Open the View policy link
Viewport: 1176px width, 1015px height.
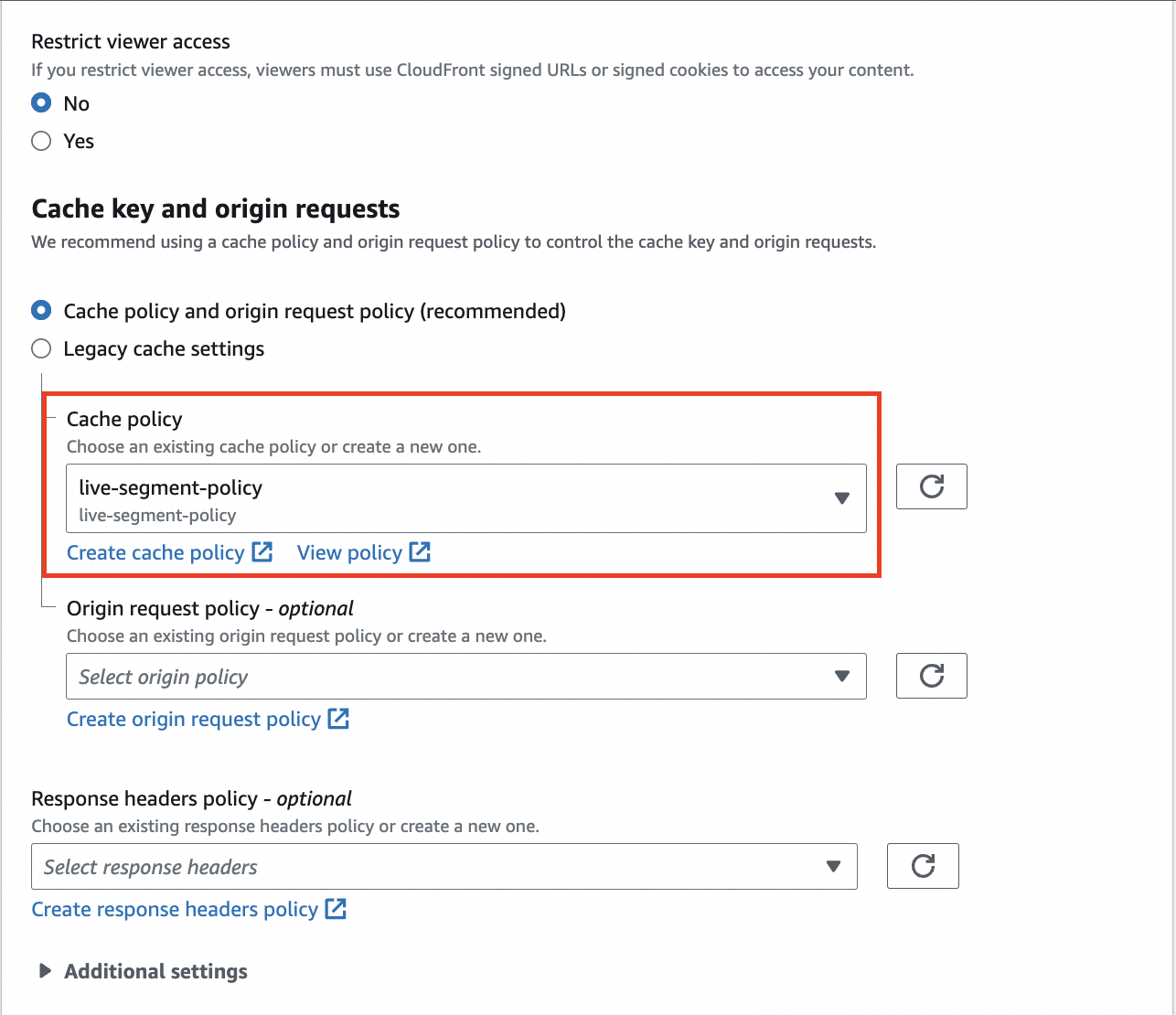pyautogui.click(x=349, y=553)
